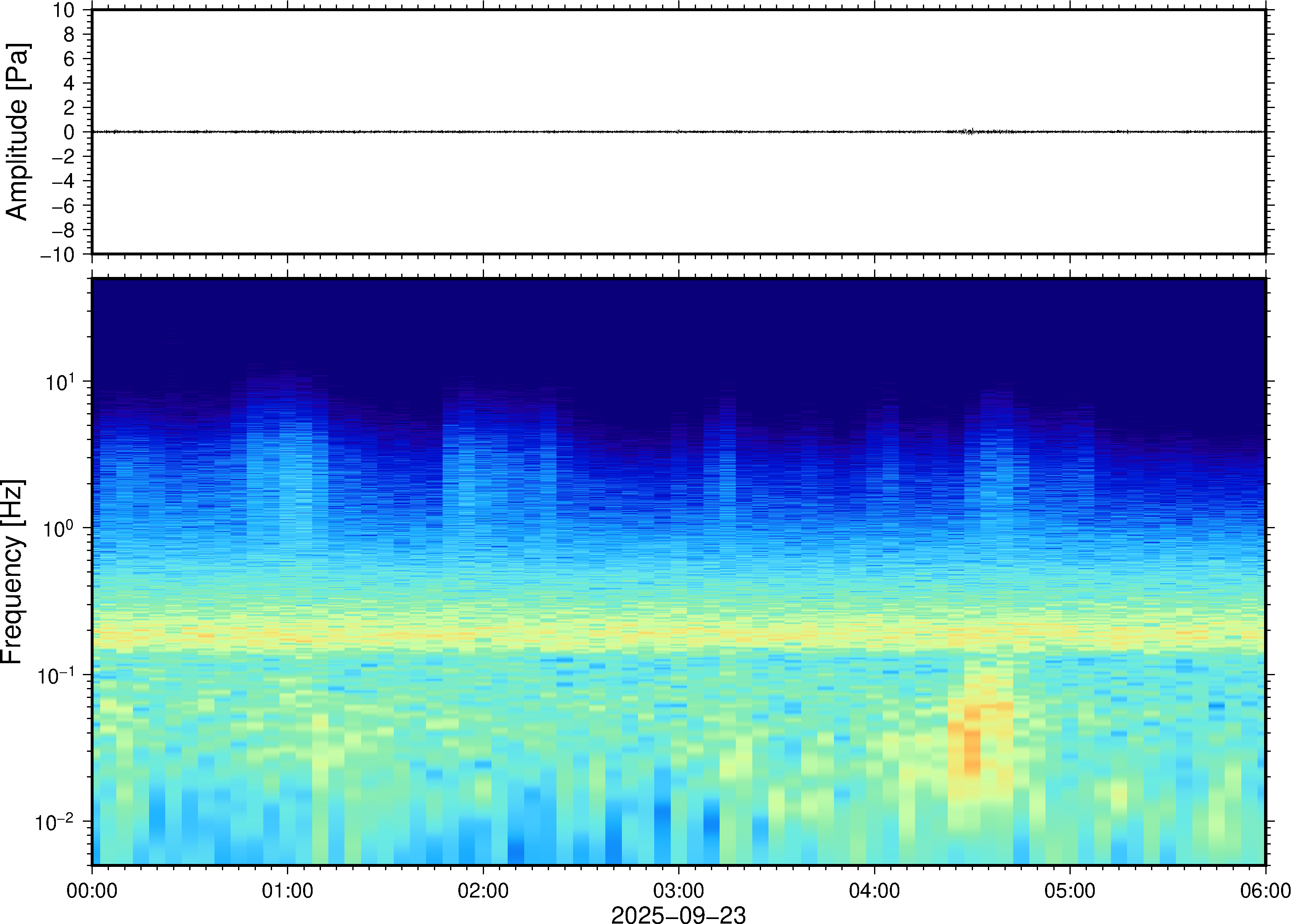The height and width of the screenshot is (924, 1291).
Task: Click the 03:00 time tick label
Action: [678, 890]
